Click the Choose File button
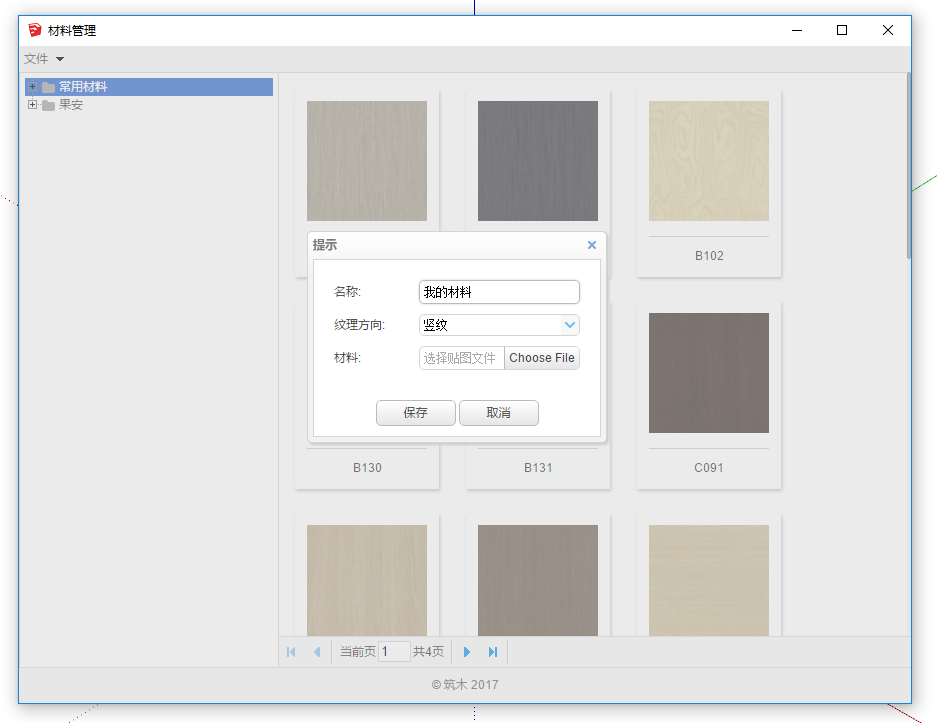The image size is (937, 723). tap(541, 358)
